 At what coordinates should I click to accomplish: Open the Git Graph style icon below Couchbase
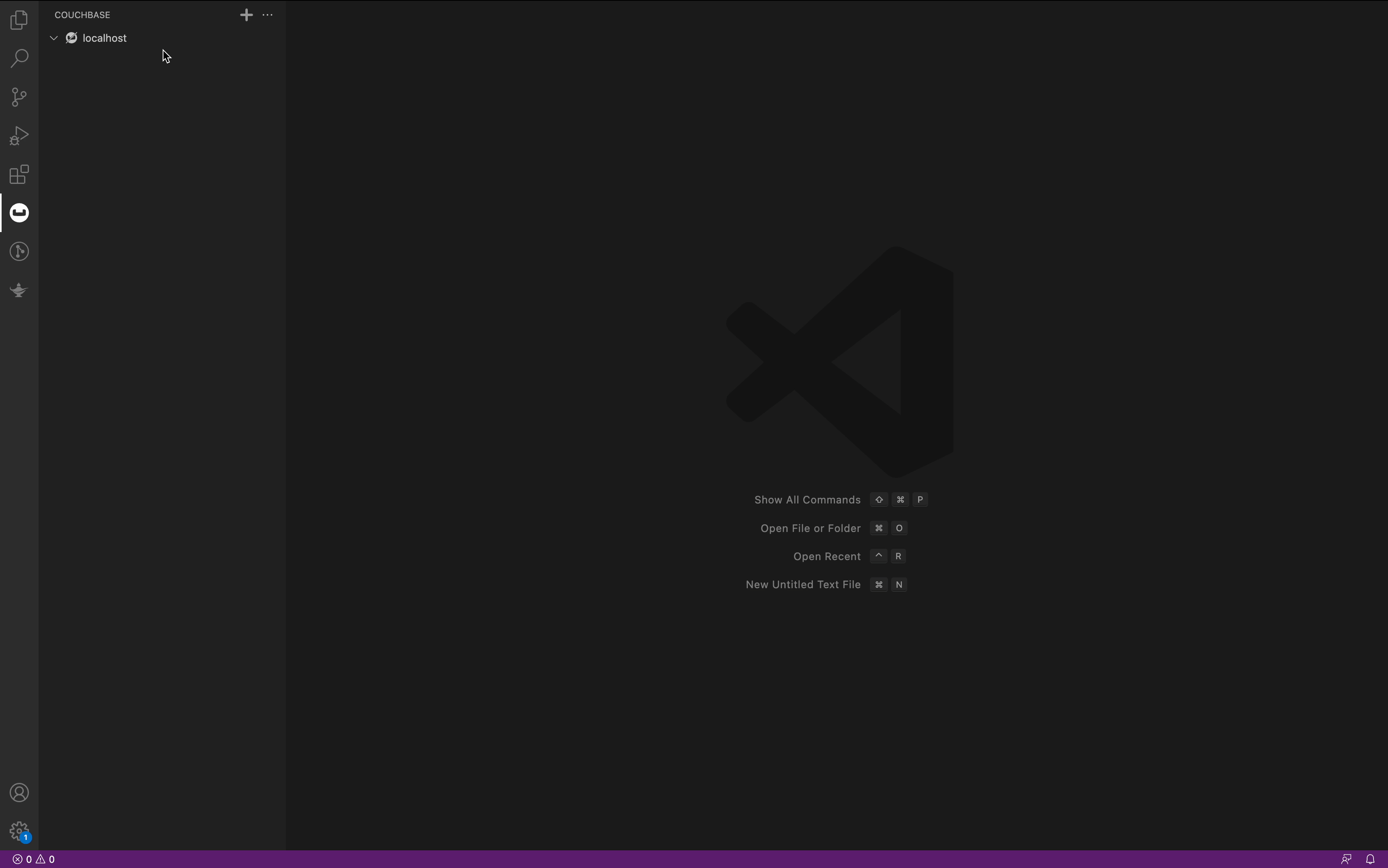19,251
